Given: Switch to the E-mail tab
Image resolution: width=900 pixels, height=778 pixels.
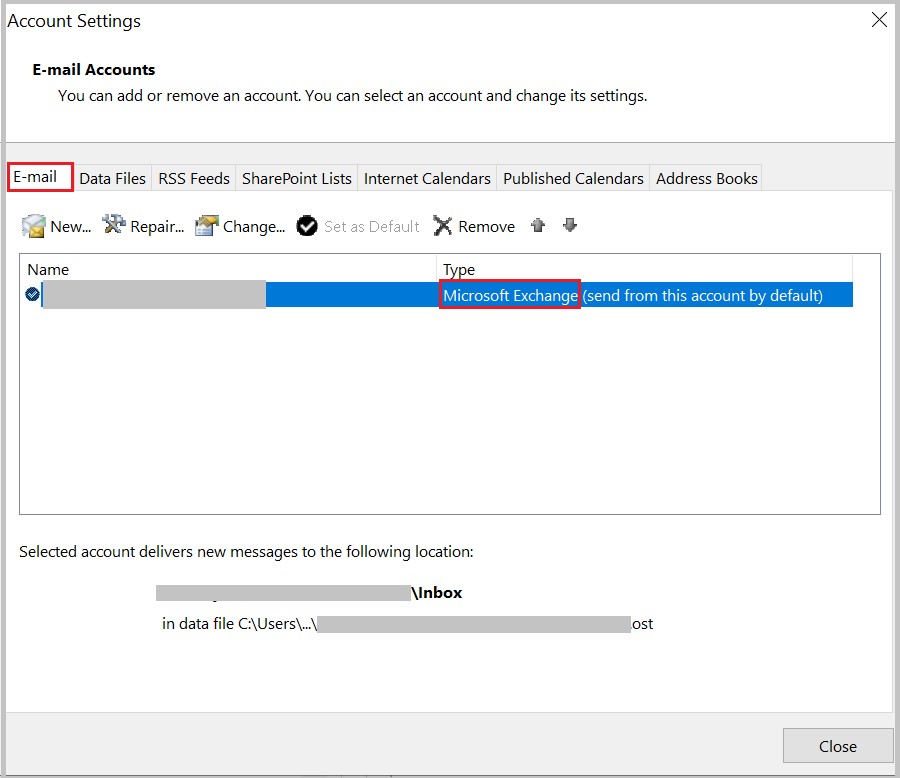Looking at the screenshot, I should click(x=40, y=177).
